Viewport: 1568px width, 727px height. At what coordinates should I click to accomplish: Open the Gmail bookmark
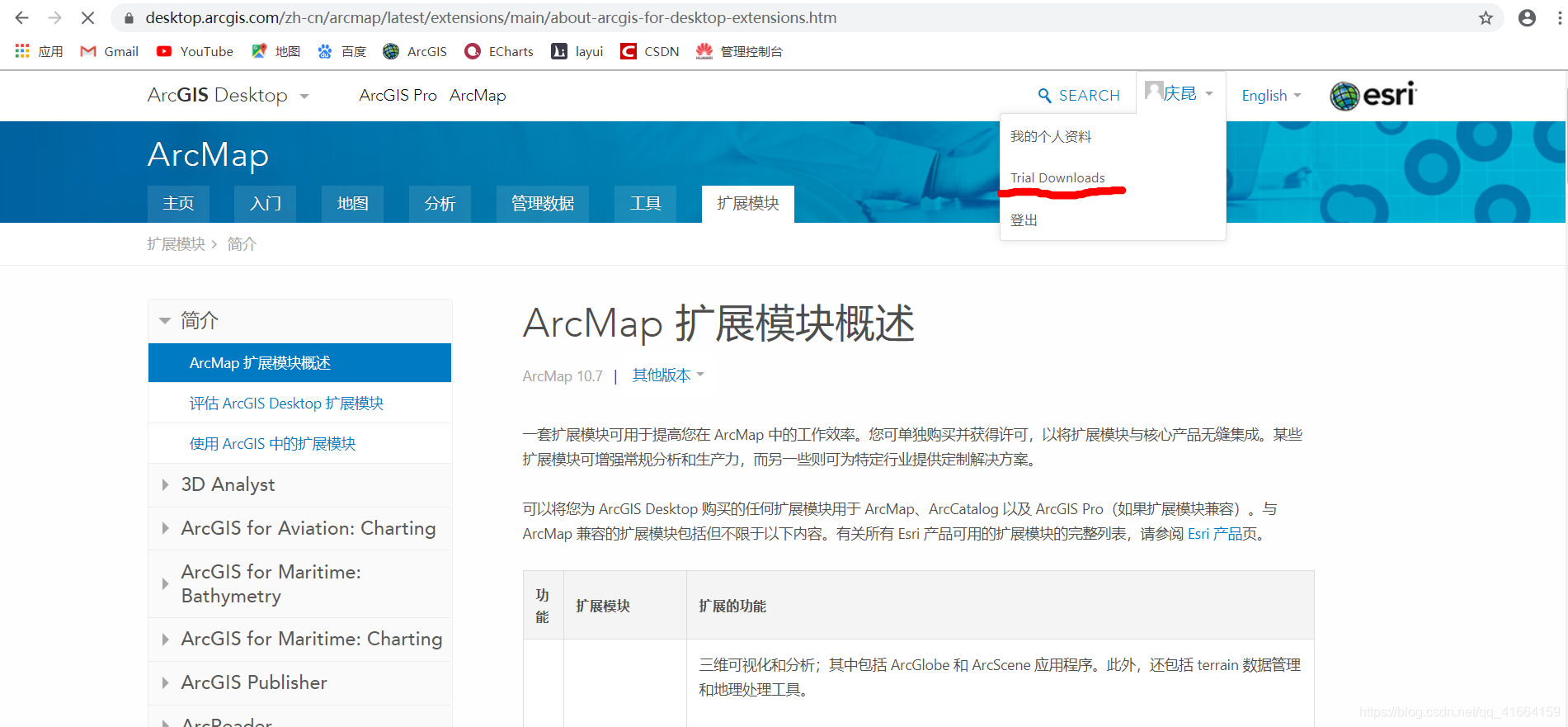[x=109, y=51]
